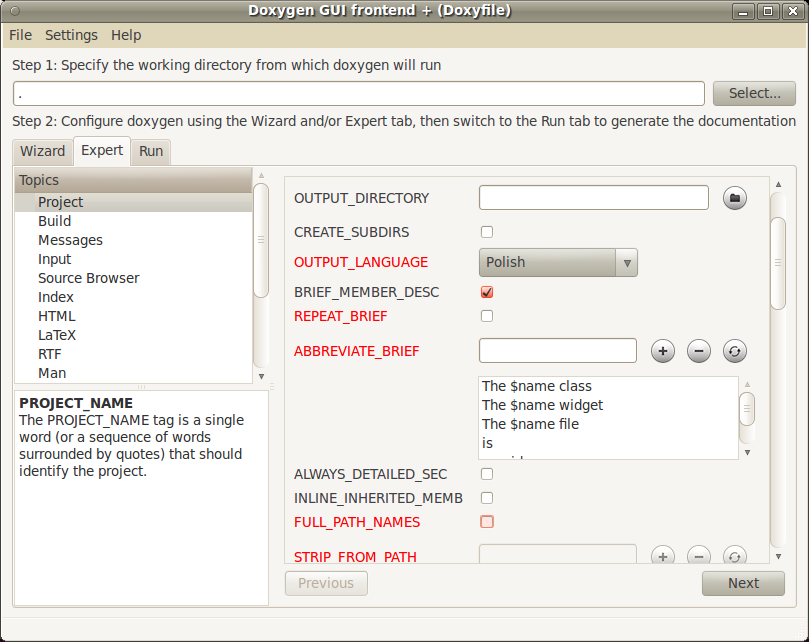The width and height of the screenshot is (809, 642).
Task: Click the window menu icon in title bar
Action: (15, 11)
